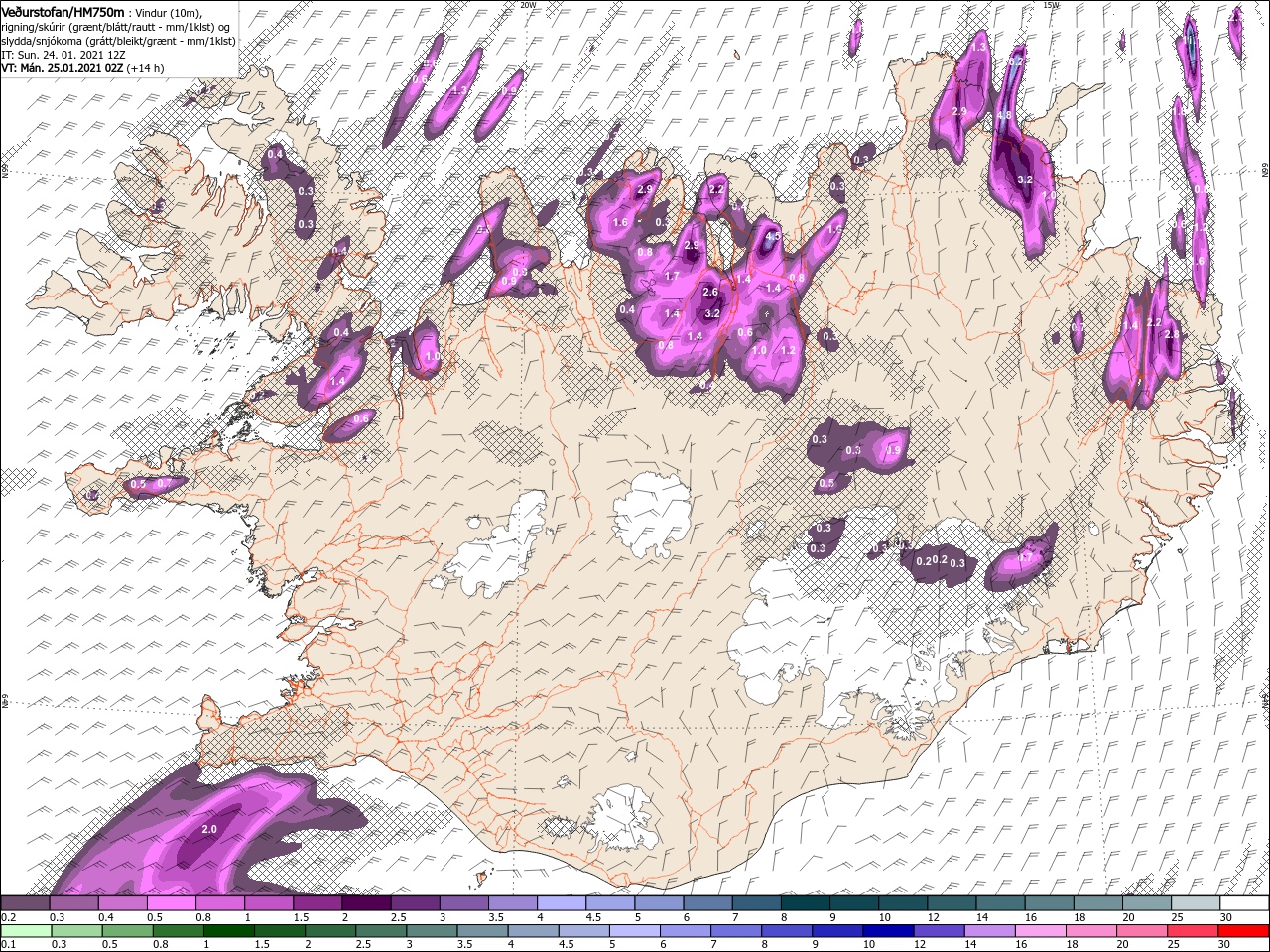Click the 'IT: Sun. 24. 01. 2021 12Z' line
The width and height of the screenshot is (1270, 952).
click(63, 55)
